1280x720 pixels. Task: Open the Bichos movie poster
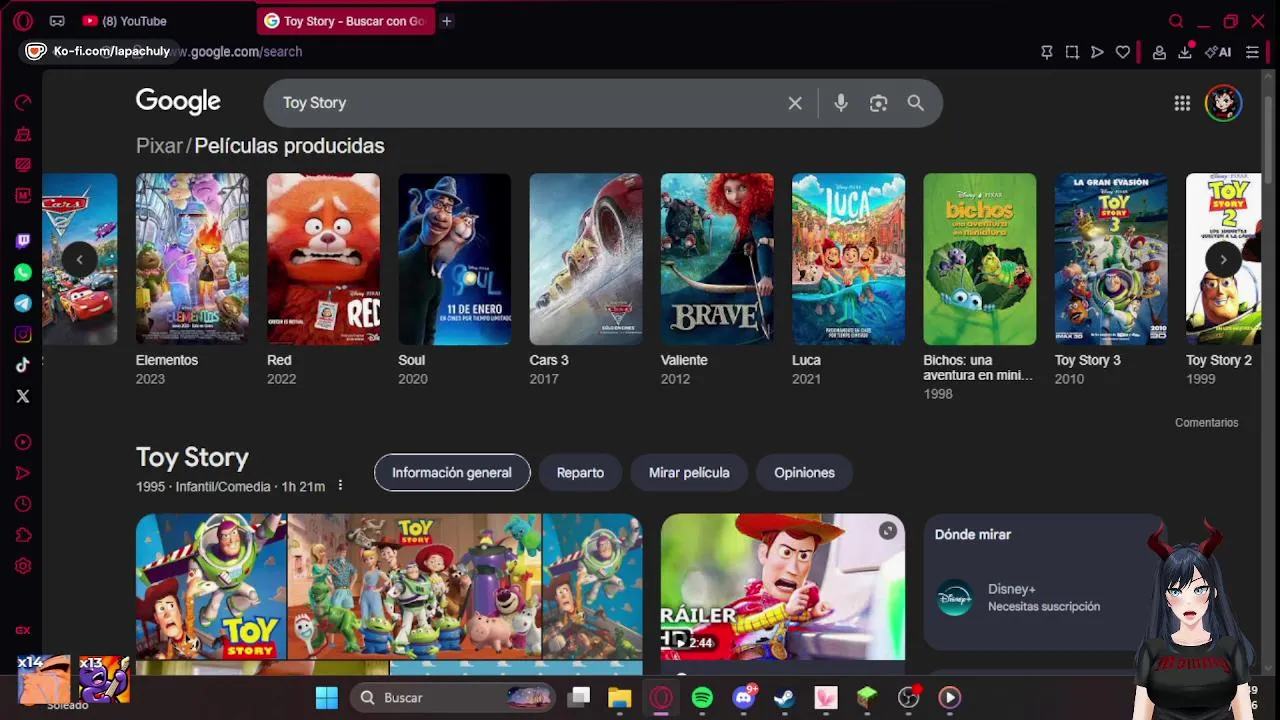(980, 259)
